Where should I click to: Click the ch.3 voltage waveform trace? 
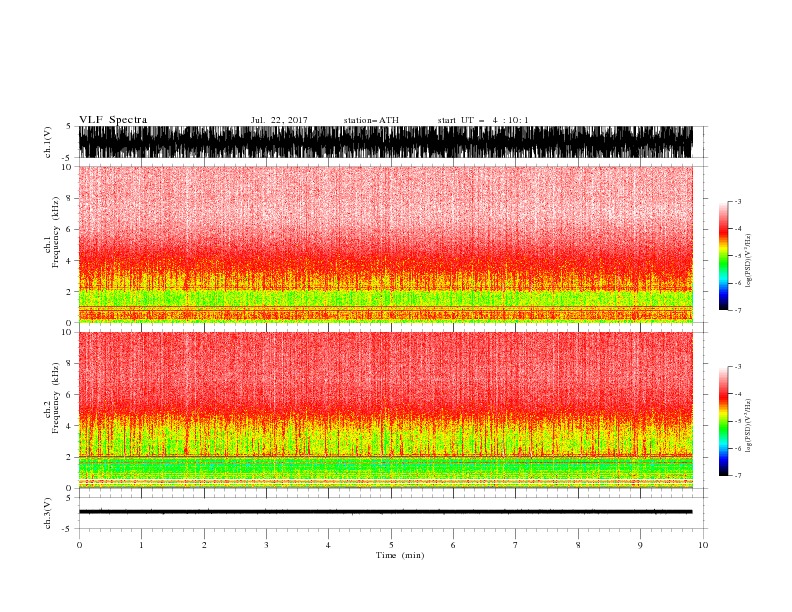point(385,512)
